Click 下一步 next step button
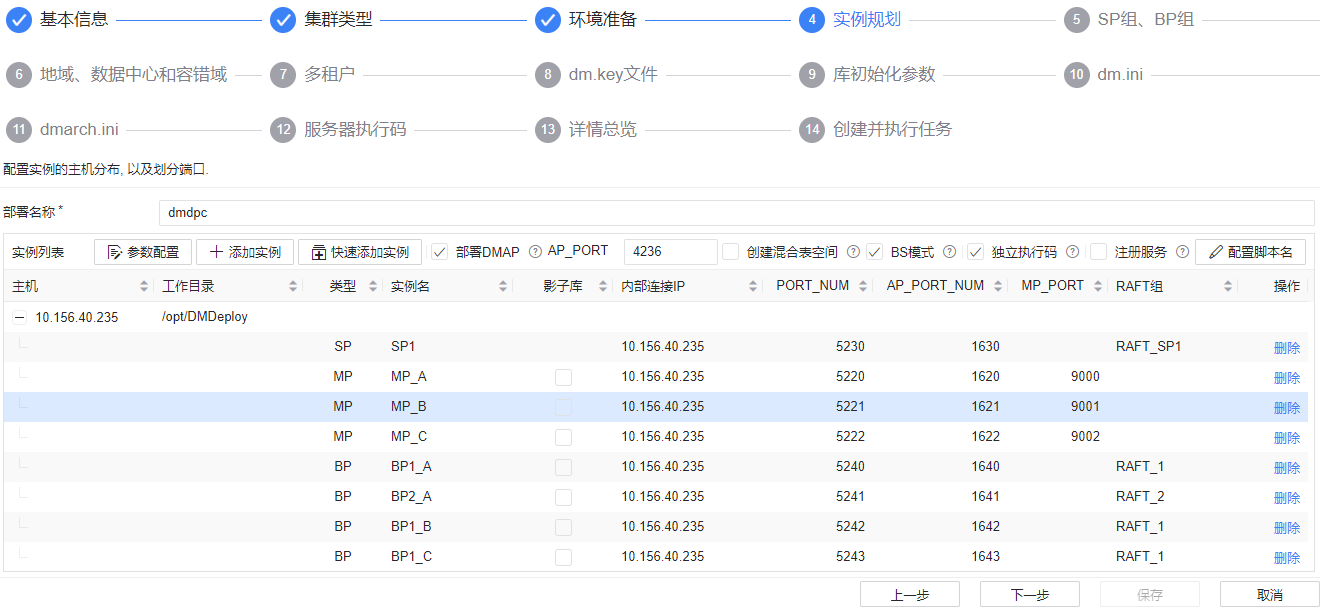 click(x=1030, y=594)
